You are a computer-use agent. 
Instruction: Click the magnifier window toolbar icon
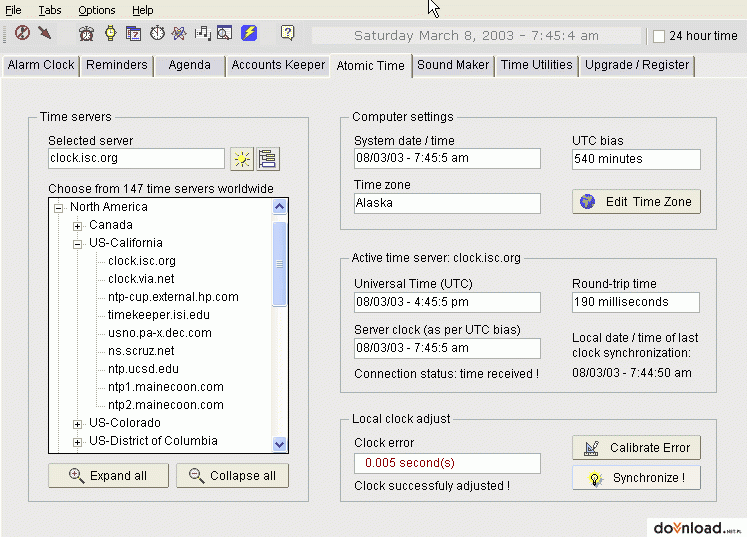coord(224,33)
